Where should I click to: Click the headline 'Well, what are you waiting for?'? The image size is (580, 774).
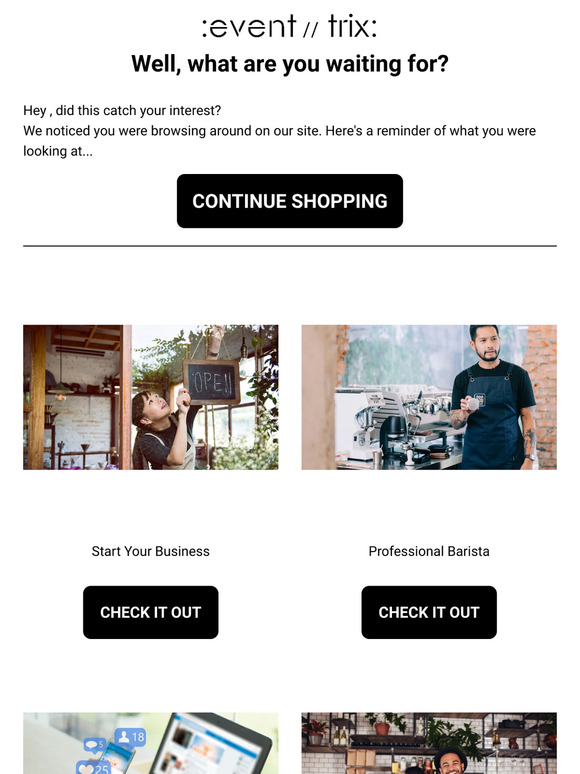(290, 64)
